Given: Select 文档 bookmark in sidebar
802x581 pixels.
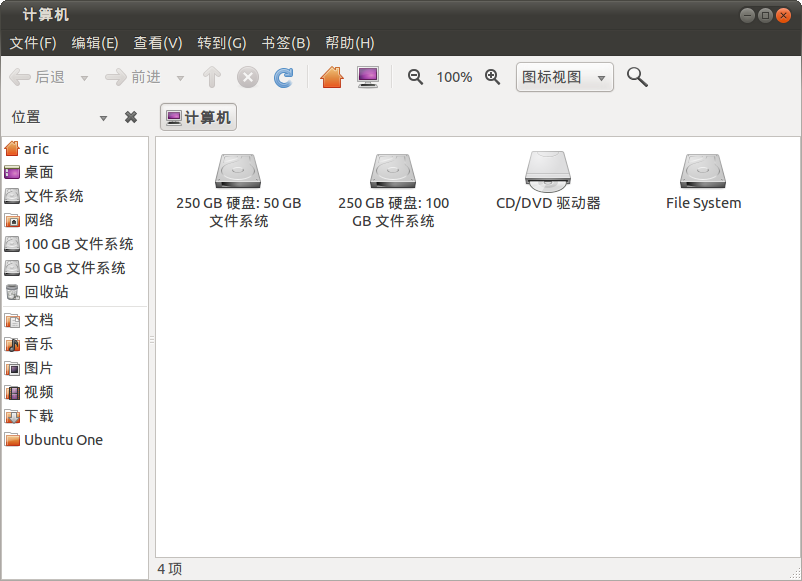Looking at the screenshot, I should [x=75, y=320].
